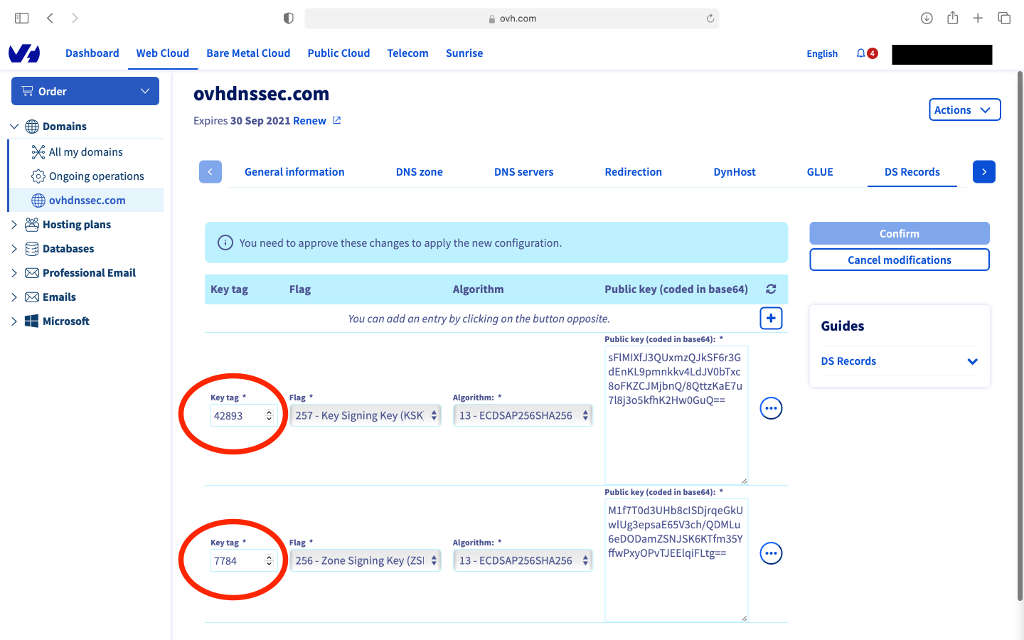Click the privacy shield icon
The width and height of the screenshot is (1024, 640).
pos(289,18)
